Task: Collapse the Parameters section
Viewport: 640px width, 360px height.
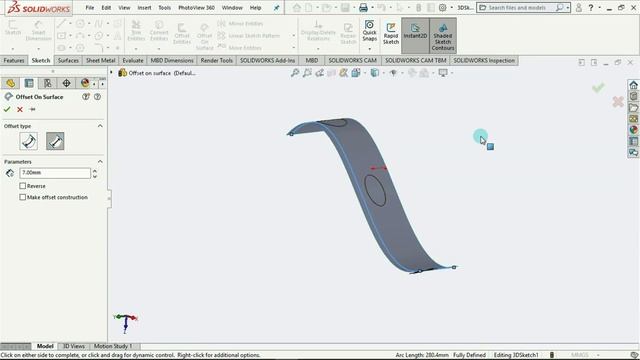Action: (x=100, y=162)
